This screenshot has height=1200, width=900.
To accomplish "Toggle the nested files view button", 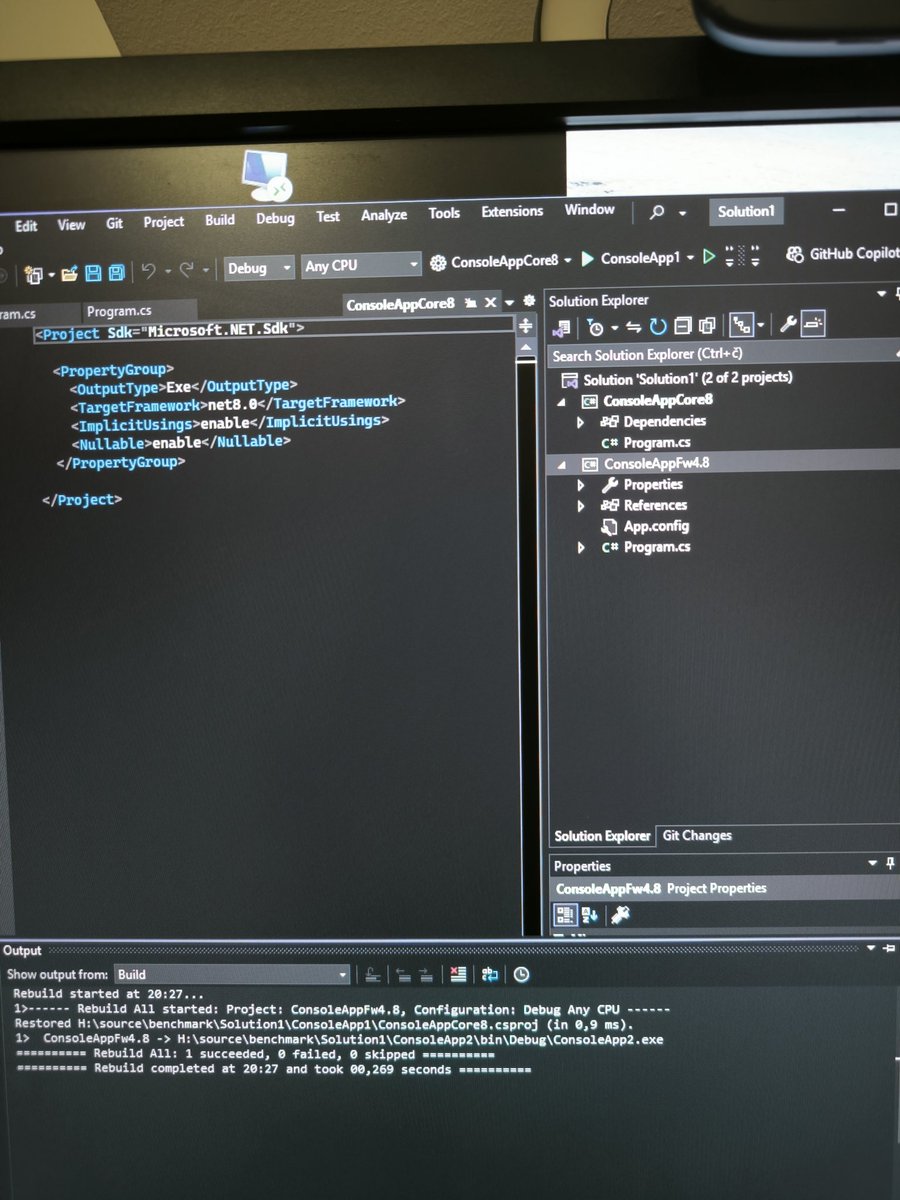I will click(740, 324).
